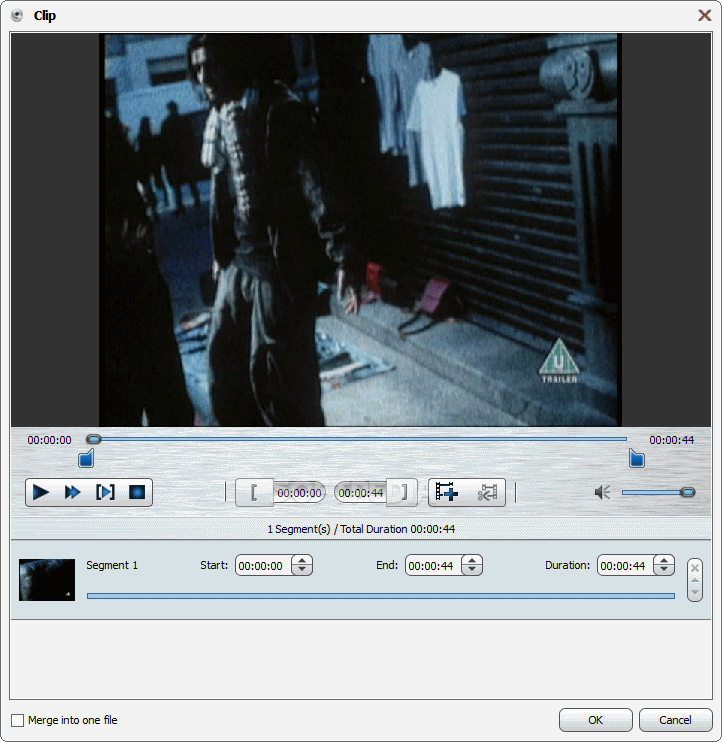Click the Segment 1 Start time input
This screenshot has height=742, width=722.
pos(263,565)
